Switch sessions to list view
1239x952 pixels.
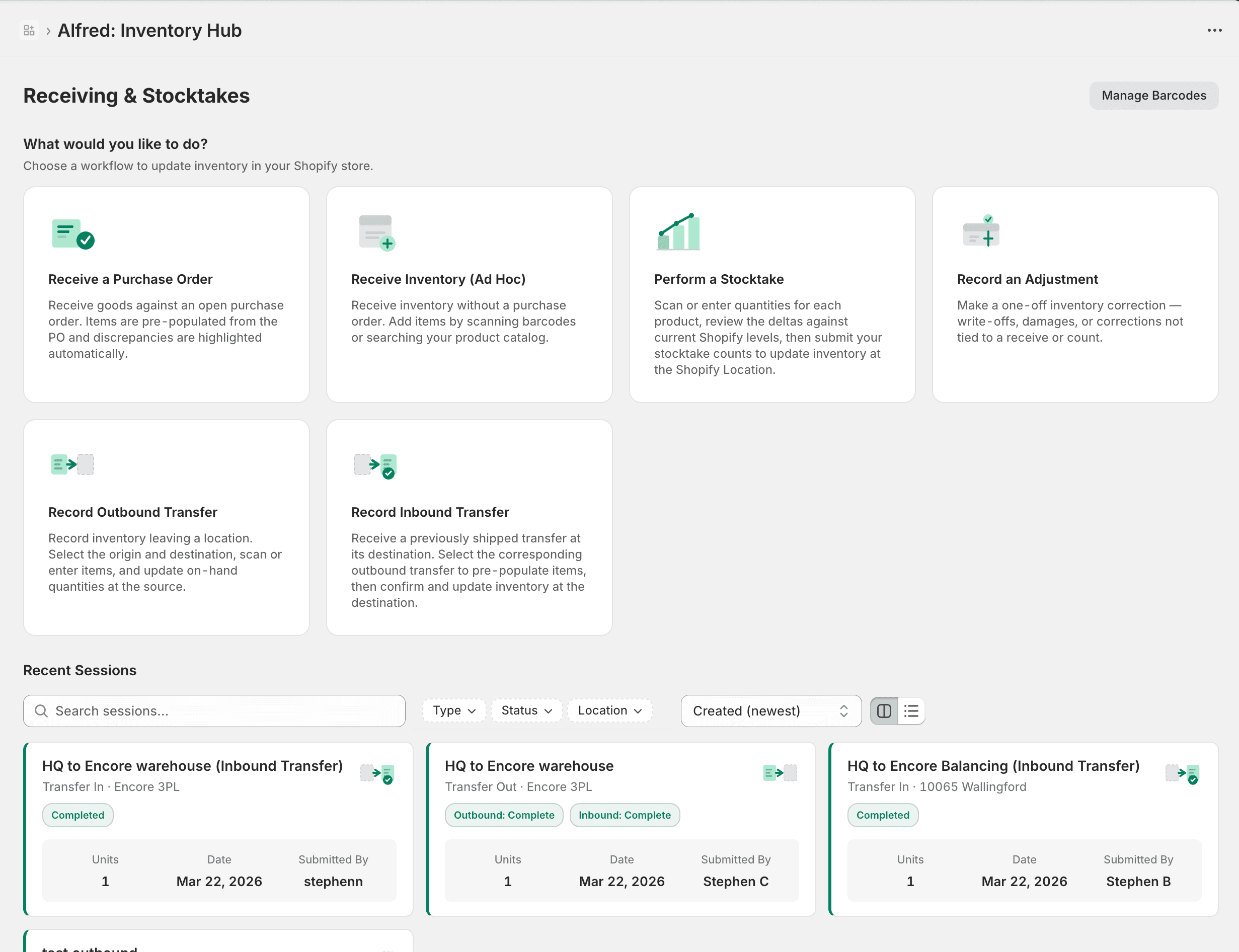(911, 710)
